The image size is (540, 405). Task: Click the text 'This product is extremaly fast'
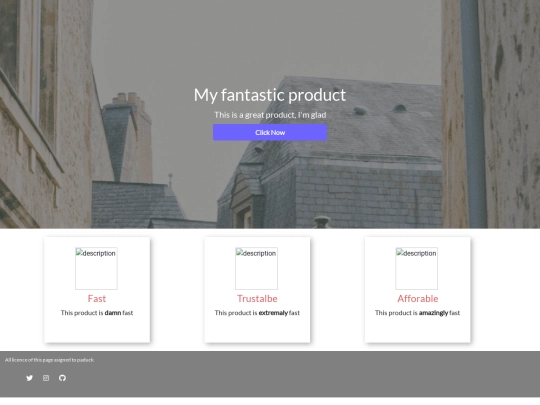coord(257,313)
